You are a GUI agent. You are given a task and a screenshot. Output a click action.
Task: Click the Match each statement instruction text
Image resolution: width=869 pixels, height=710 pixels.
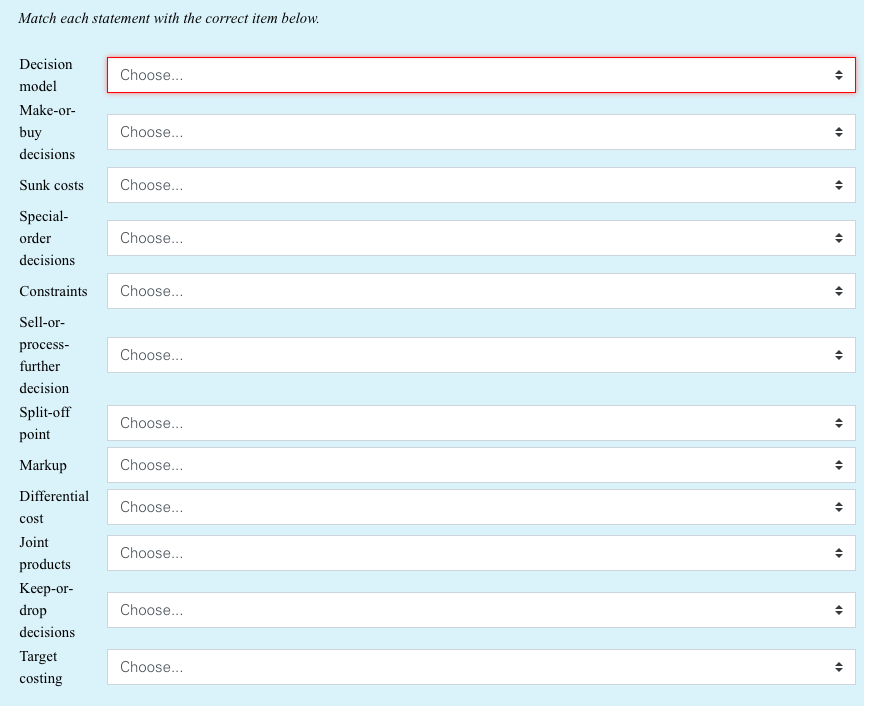(x=167, y=18)
